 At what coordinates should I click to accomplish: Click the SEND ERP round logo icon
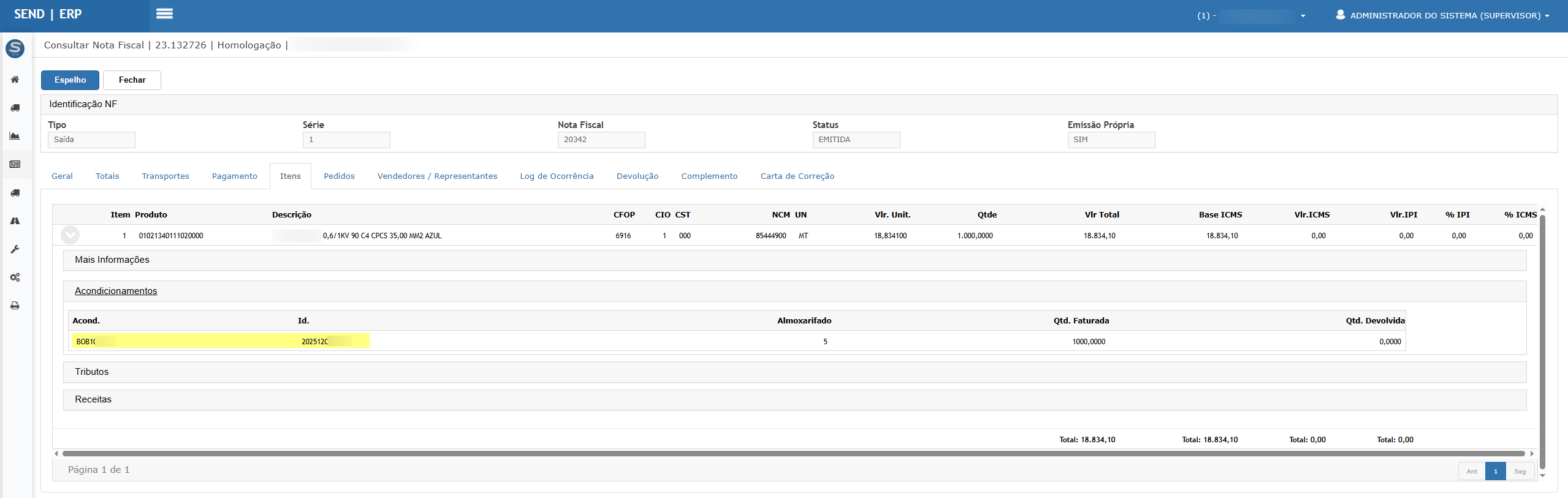(x=15, y=48)
